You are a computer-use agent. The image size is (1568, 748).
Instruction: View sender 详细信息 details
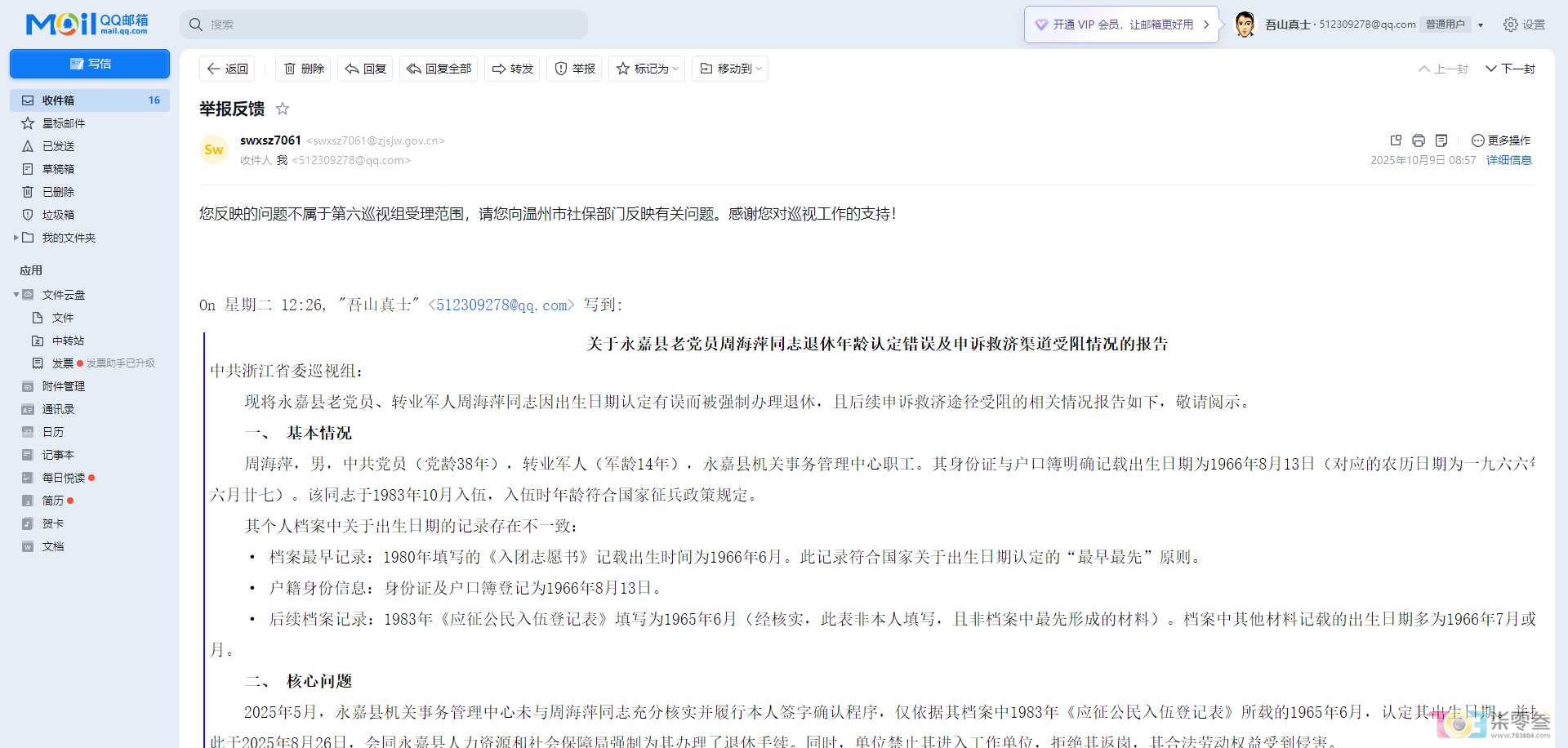(1508, 160)
